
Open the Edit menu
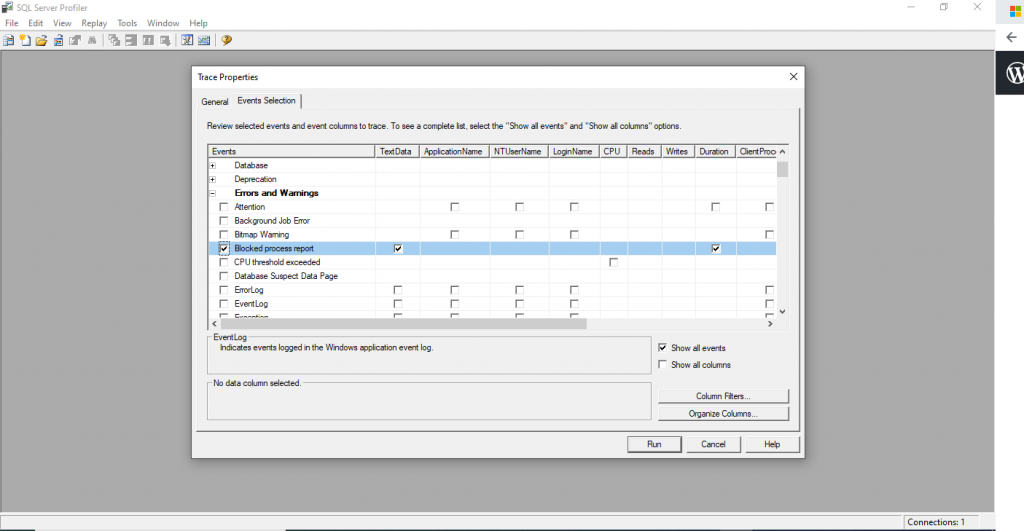click(35, 23)
